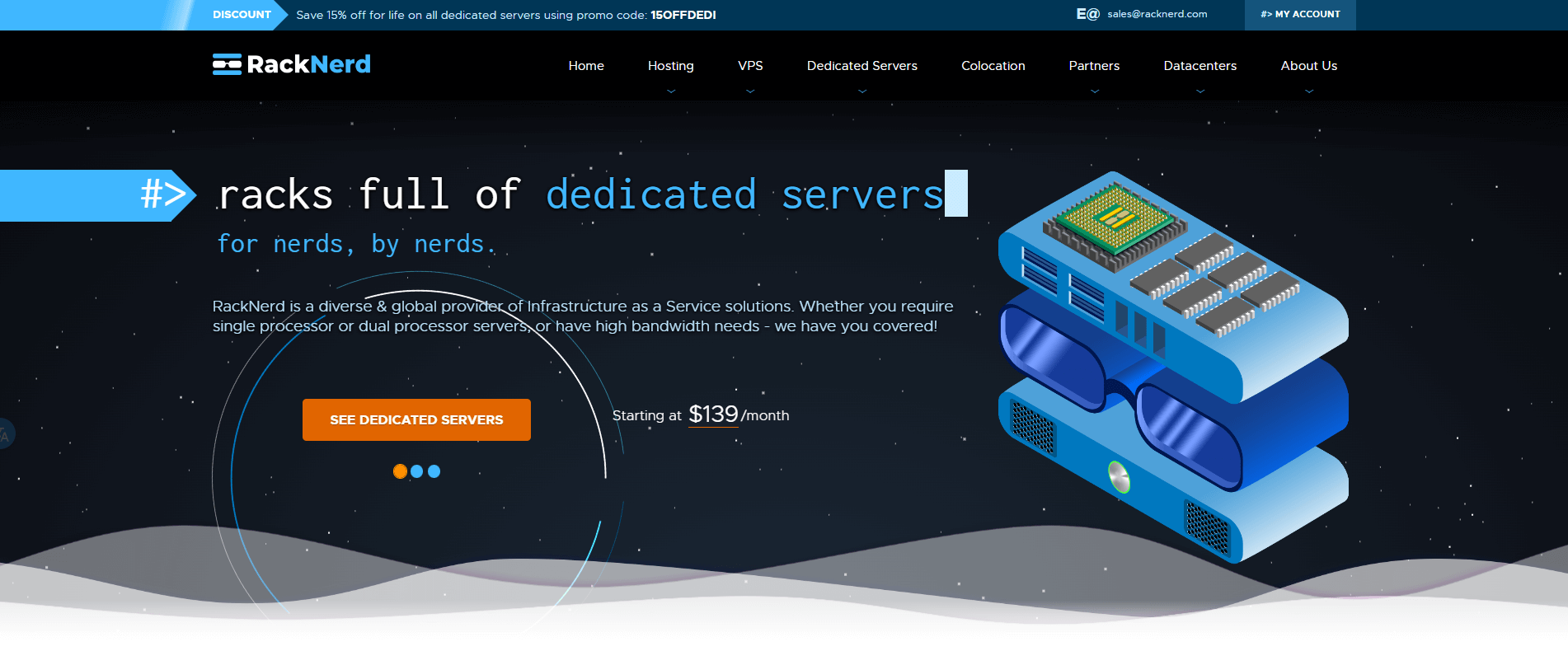This screenshot has height=665, width=1568.
Task: Click the "#>" prompt arrow badge in hero
Action: pyautogui.click(x=164, y=195)
